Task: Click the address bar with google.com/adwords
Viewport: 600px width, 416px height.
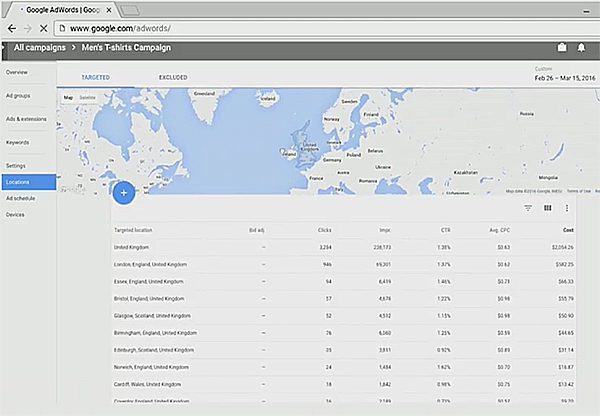Action: coord(329,28)
